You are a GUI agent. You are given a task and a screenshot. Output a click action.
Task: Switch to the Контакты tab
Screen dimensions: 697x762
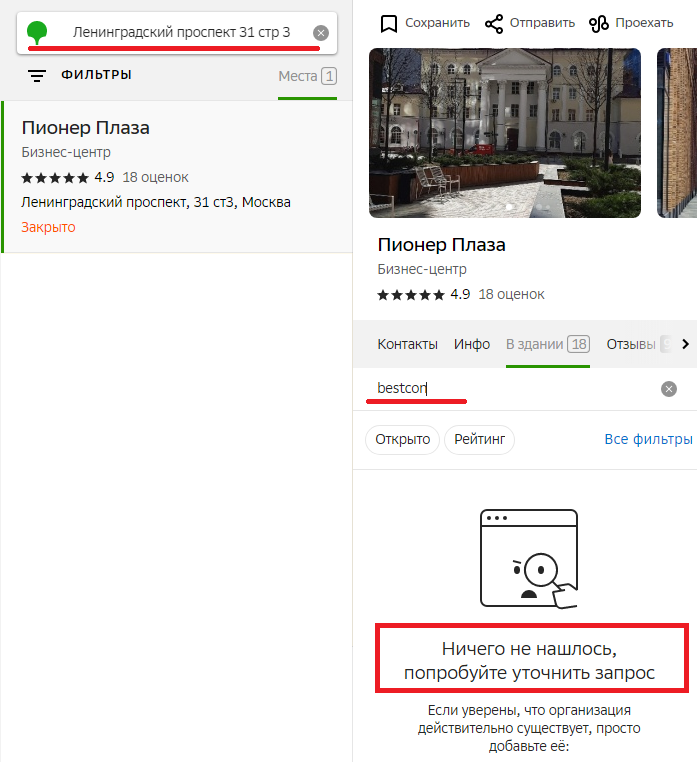tap(407, 344)
